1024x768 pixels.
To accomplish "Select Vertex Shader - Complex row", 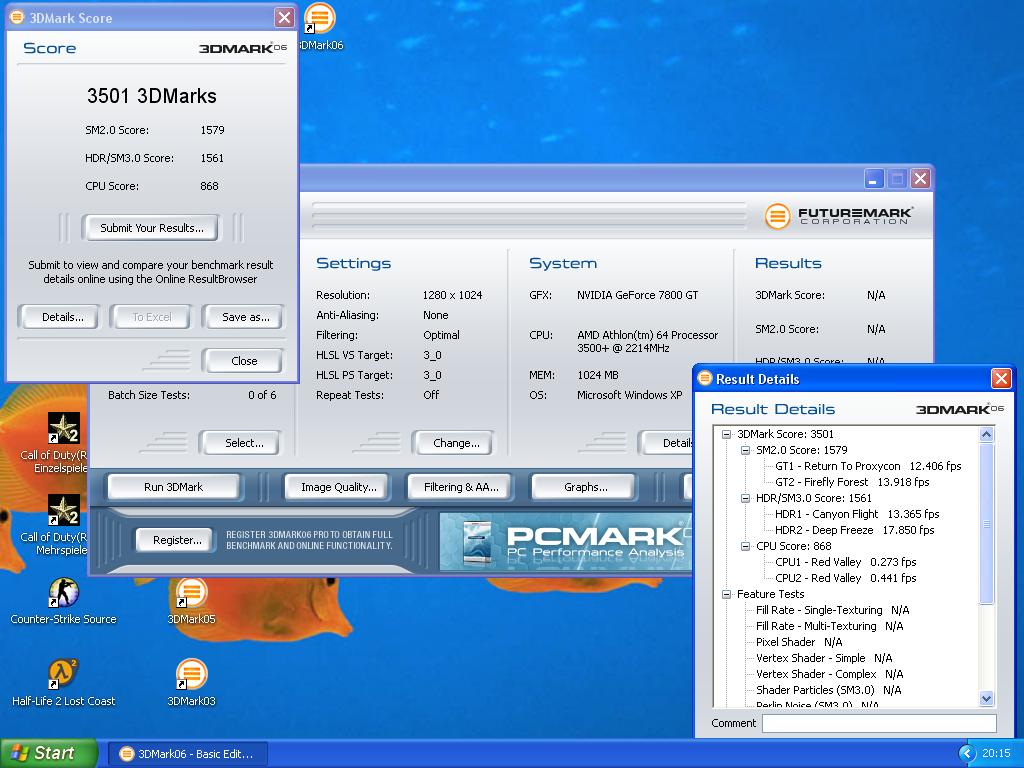I will click(x=829, y=674).
